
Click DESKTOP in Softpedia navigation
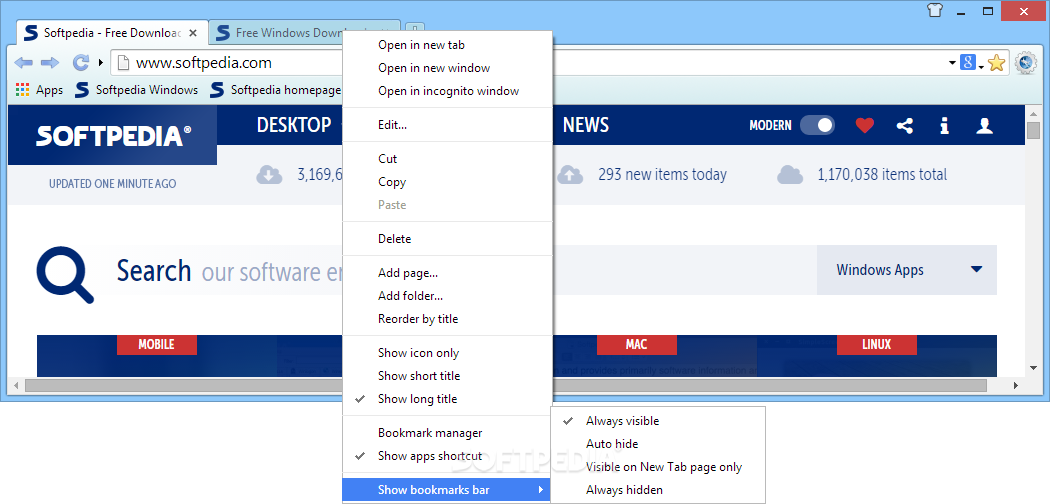pos(294,124)
